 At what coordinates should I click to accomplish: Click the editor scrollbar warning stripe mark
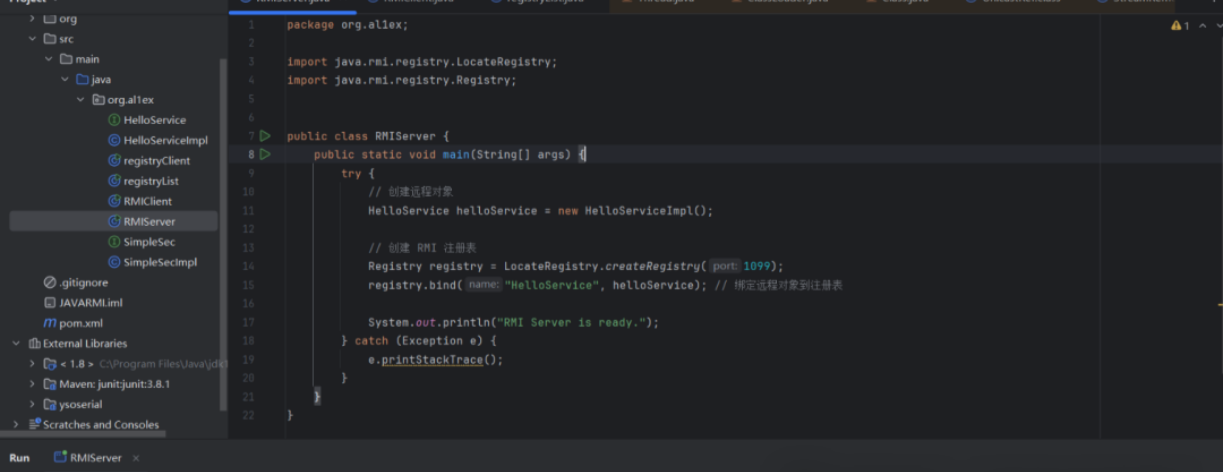click(1218, 304)
